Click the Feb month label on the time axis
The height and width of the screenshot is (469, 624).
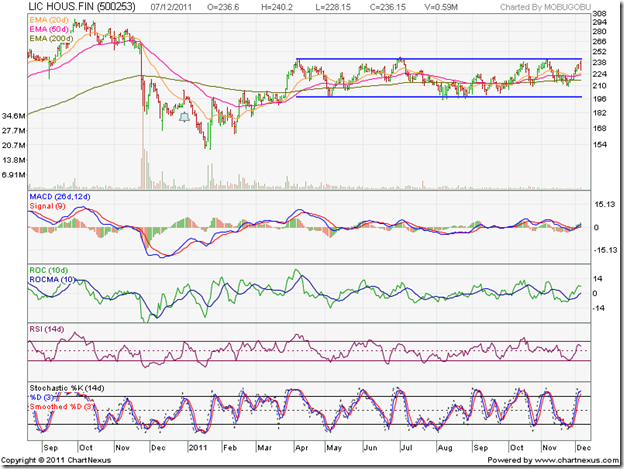pos(230,448)
